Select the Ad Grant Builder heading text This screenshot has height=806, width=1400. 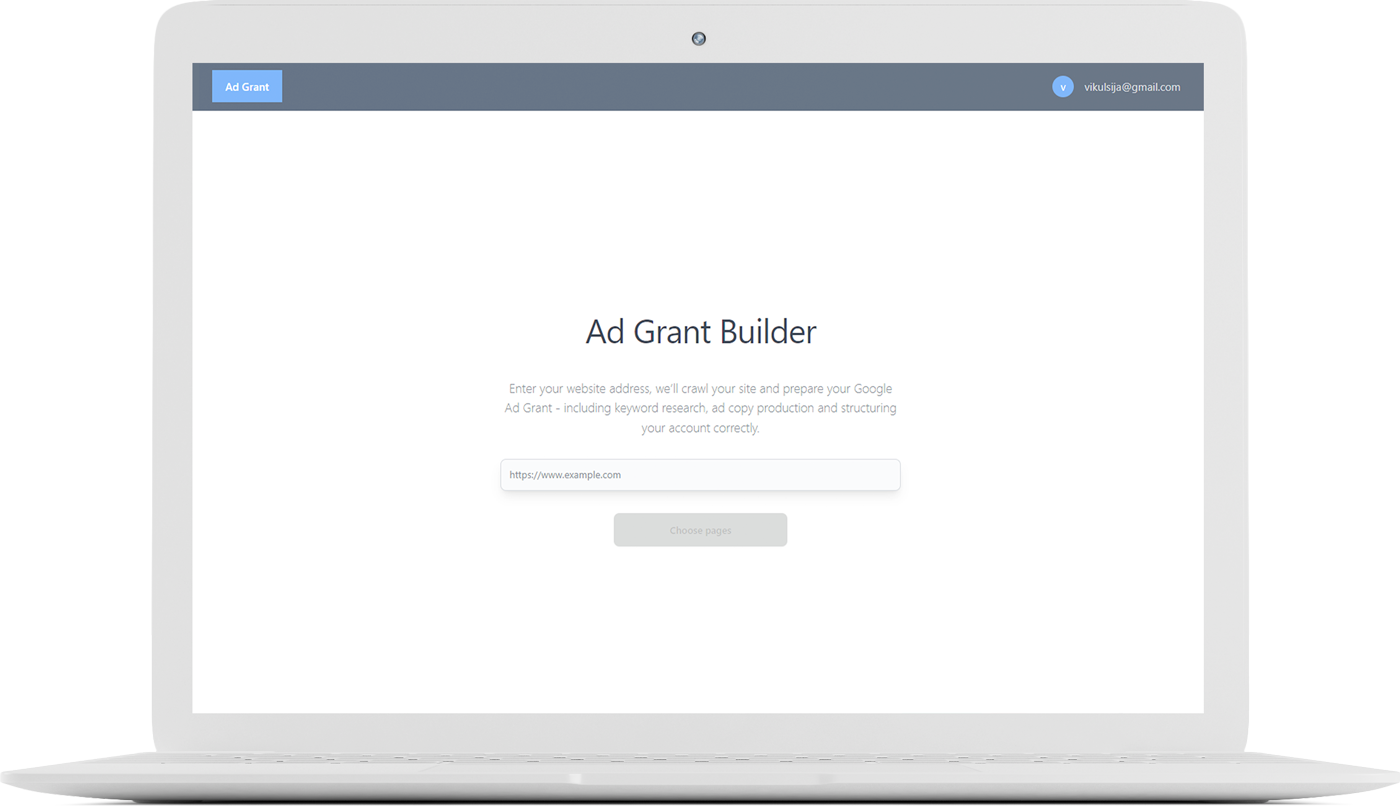coord(701,332)
